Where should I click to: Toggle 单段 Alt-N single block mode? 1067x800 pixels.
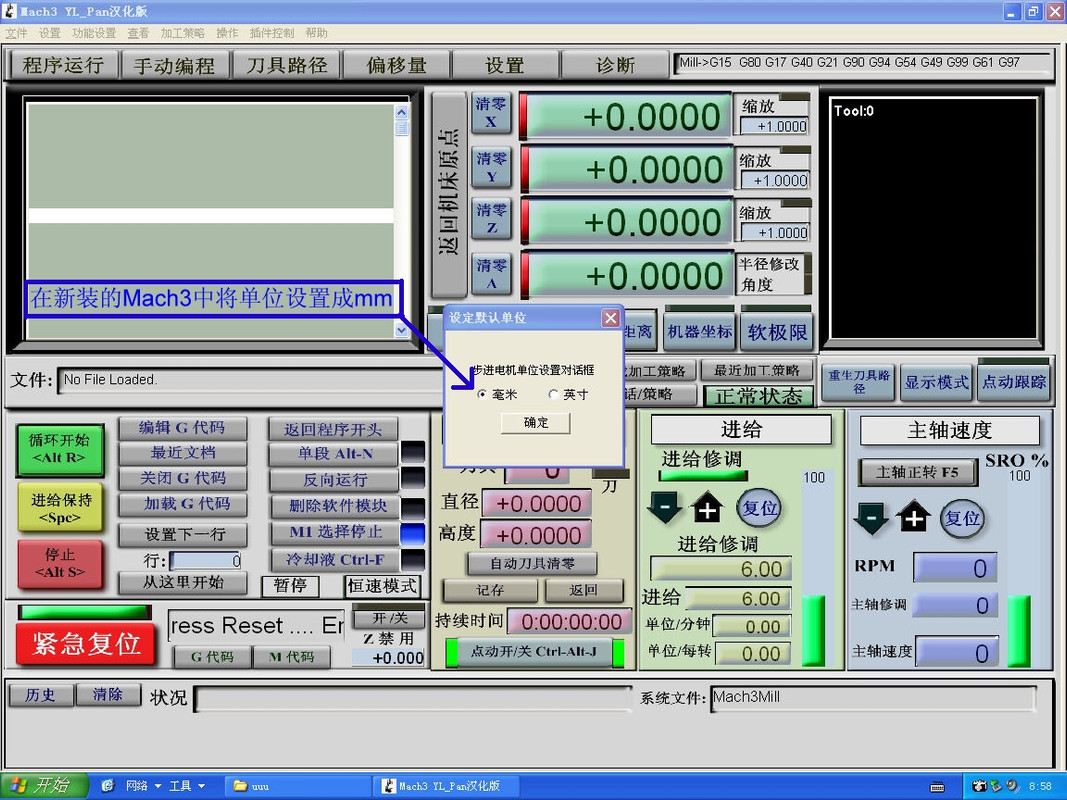[333, 454]
